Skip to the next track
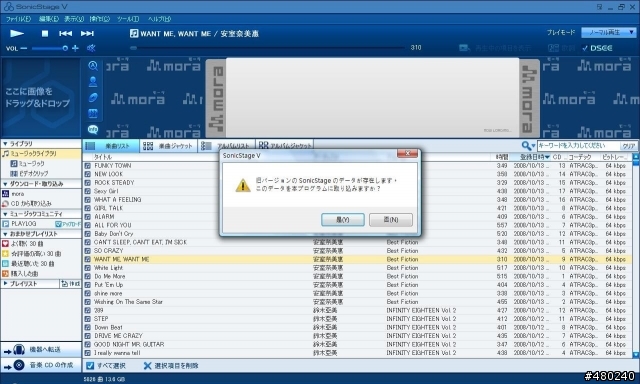Screen dimensions: 640x384 (87, 33)
